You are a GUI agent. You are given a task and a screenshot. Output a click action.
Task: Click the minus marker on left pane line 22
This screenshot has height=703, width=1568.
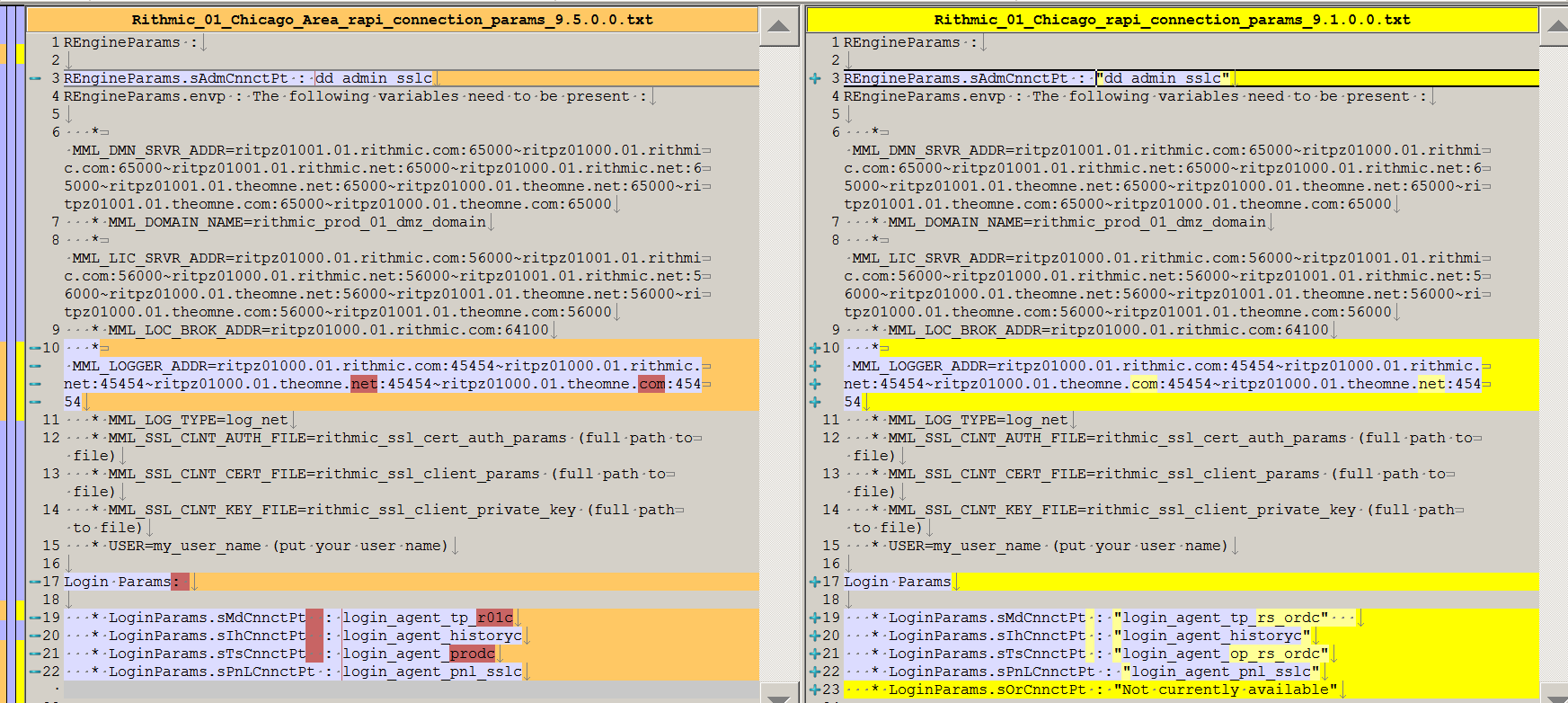point(35,672)
